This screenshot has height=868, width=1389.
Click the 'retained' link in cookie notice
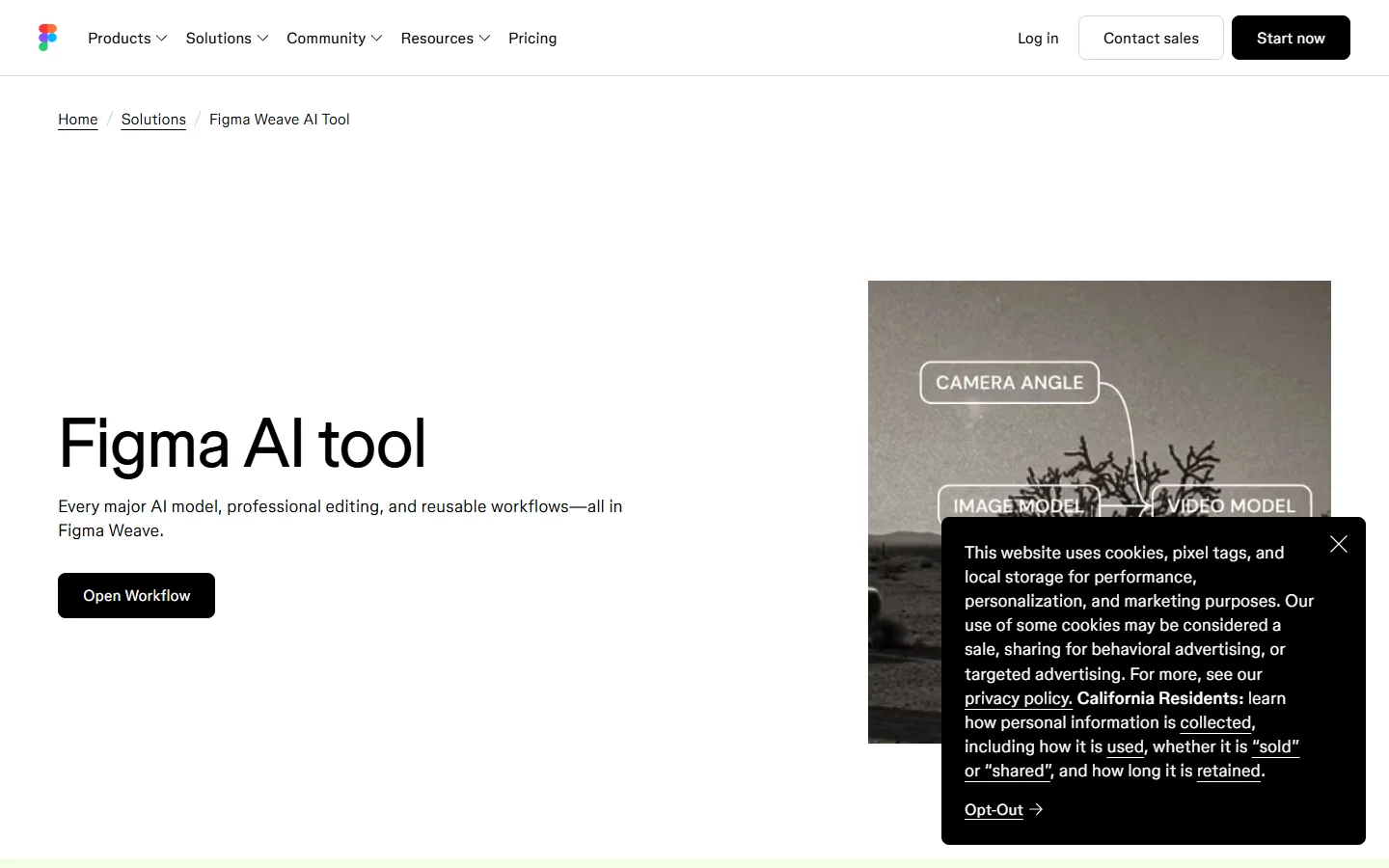pos(1229,771)
